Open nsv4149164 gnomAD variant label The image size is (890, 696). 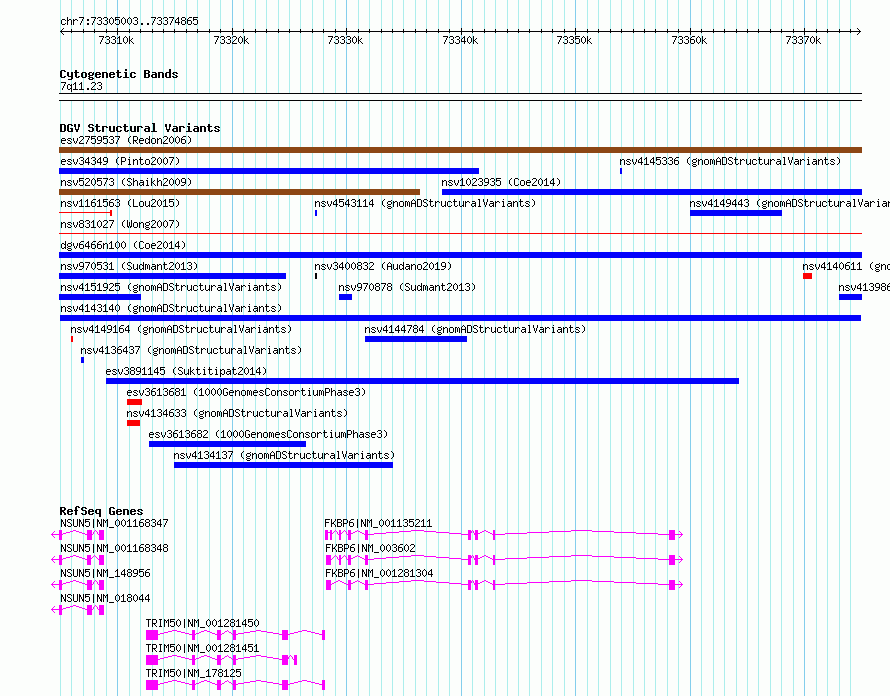coord(181,329)
